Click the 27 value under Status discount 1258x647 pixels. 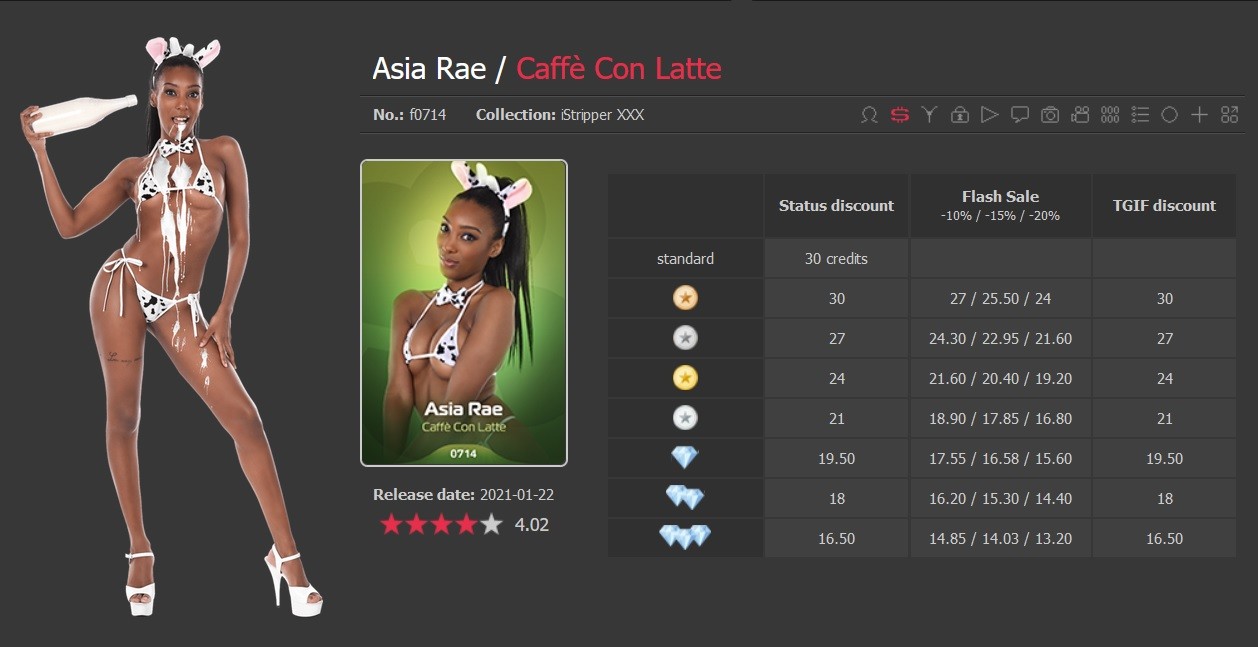pyautogui.click(x=837, y=338)
